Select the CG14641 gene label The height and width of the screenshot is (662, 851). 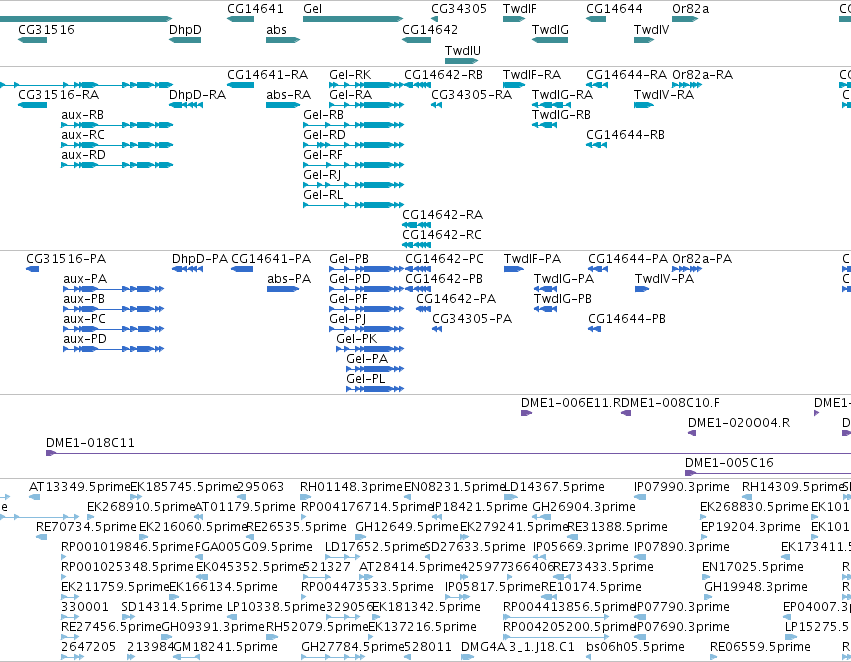tap(255, 9)
